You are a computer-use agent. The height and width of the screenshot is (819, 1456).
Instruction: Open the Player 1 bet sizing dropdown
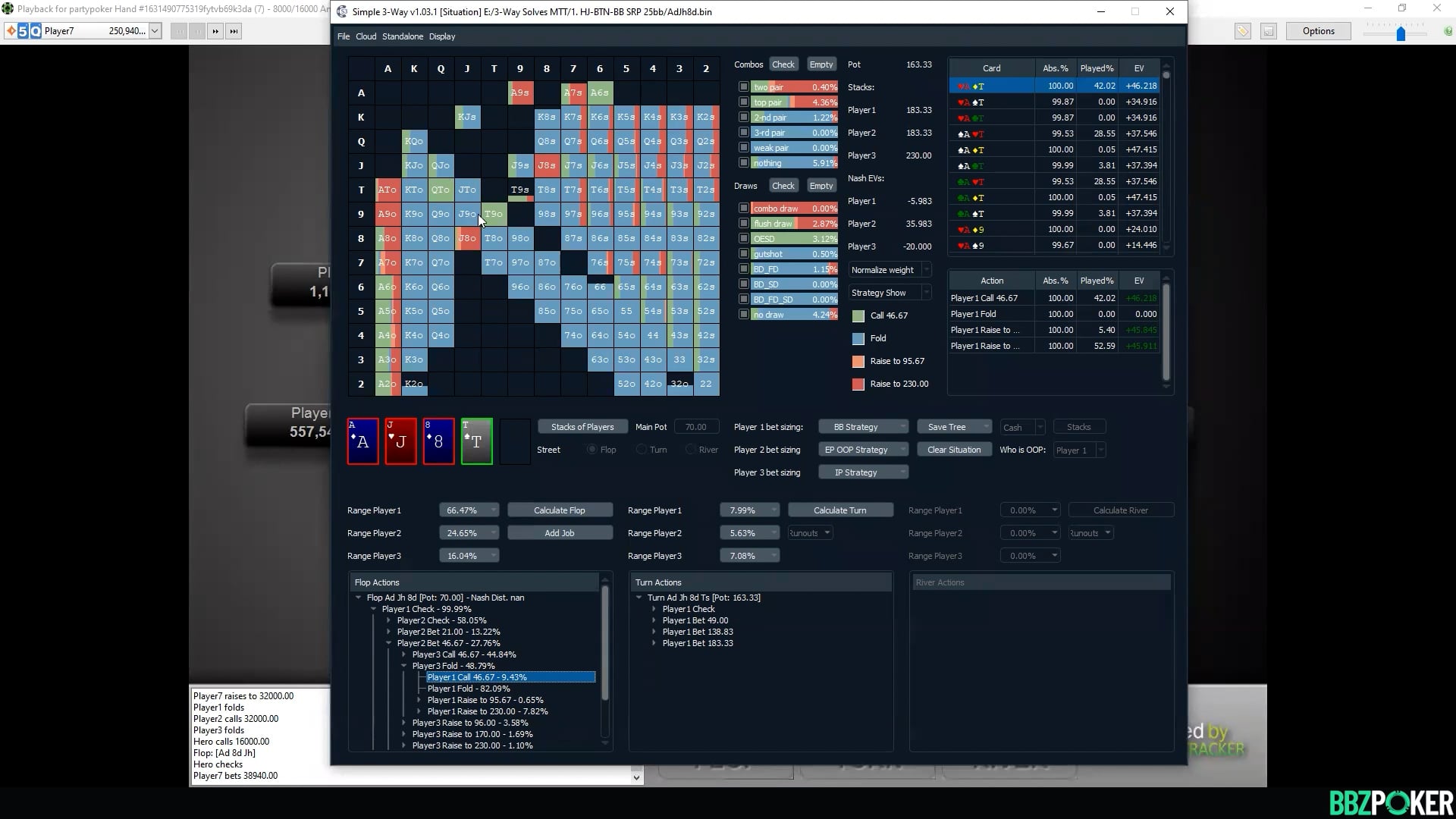(x=863, y=427)
